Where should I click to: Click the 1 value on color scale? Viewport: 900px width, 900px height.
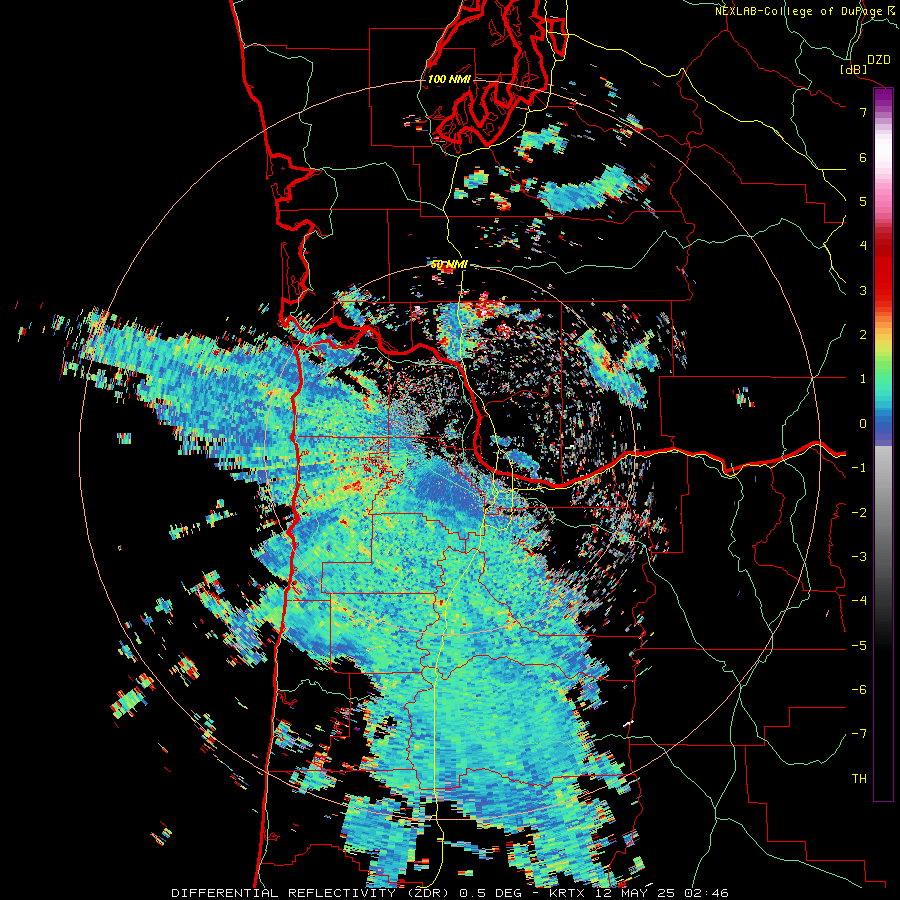point(863,379)
